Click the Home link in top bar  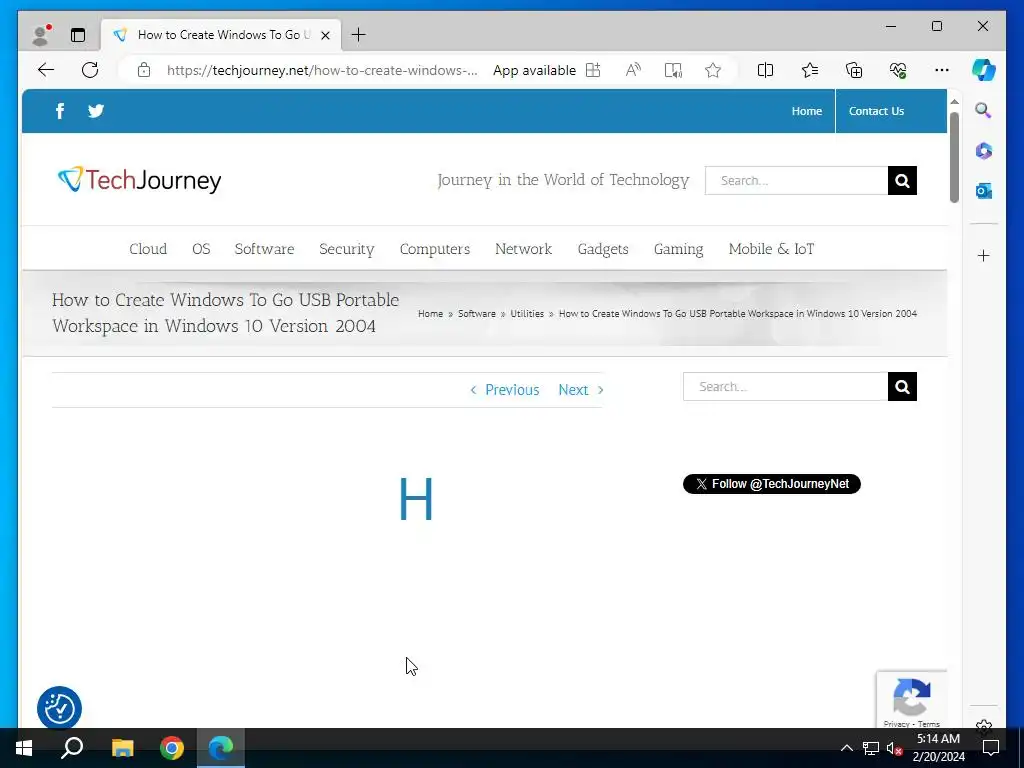click(x=807, y=111)
